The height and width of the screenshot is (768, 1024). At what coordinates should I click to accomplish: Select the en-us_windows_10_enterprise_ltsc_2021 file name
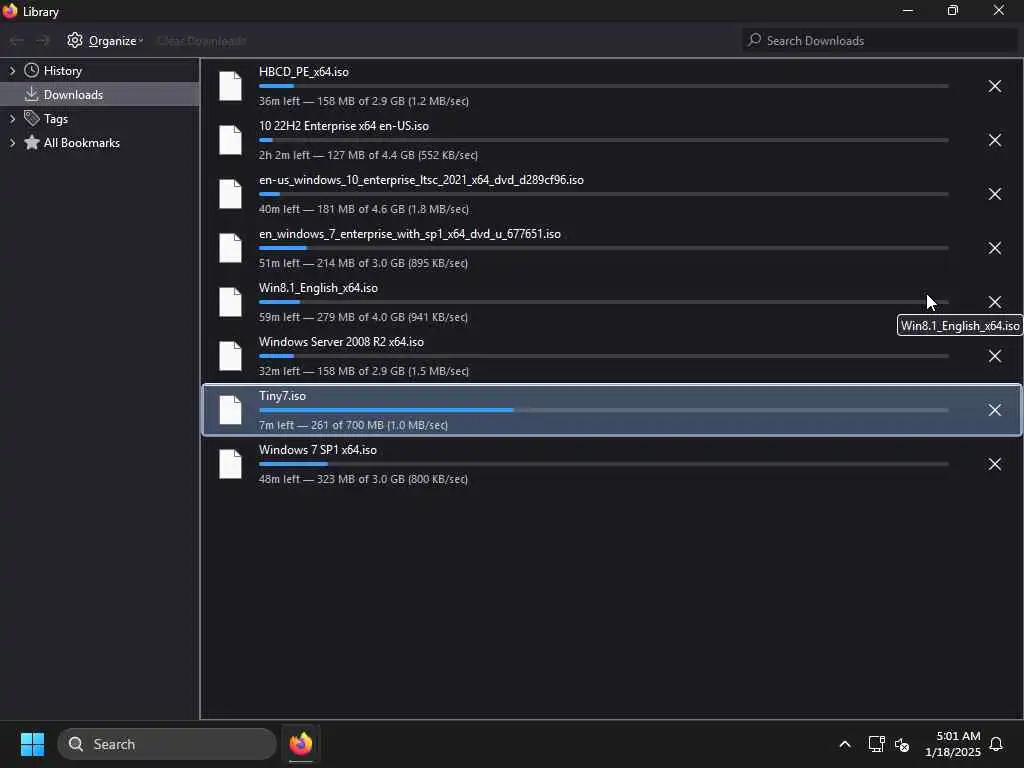click(x=421, y=180)
